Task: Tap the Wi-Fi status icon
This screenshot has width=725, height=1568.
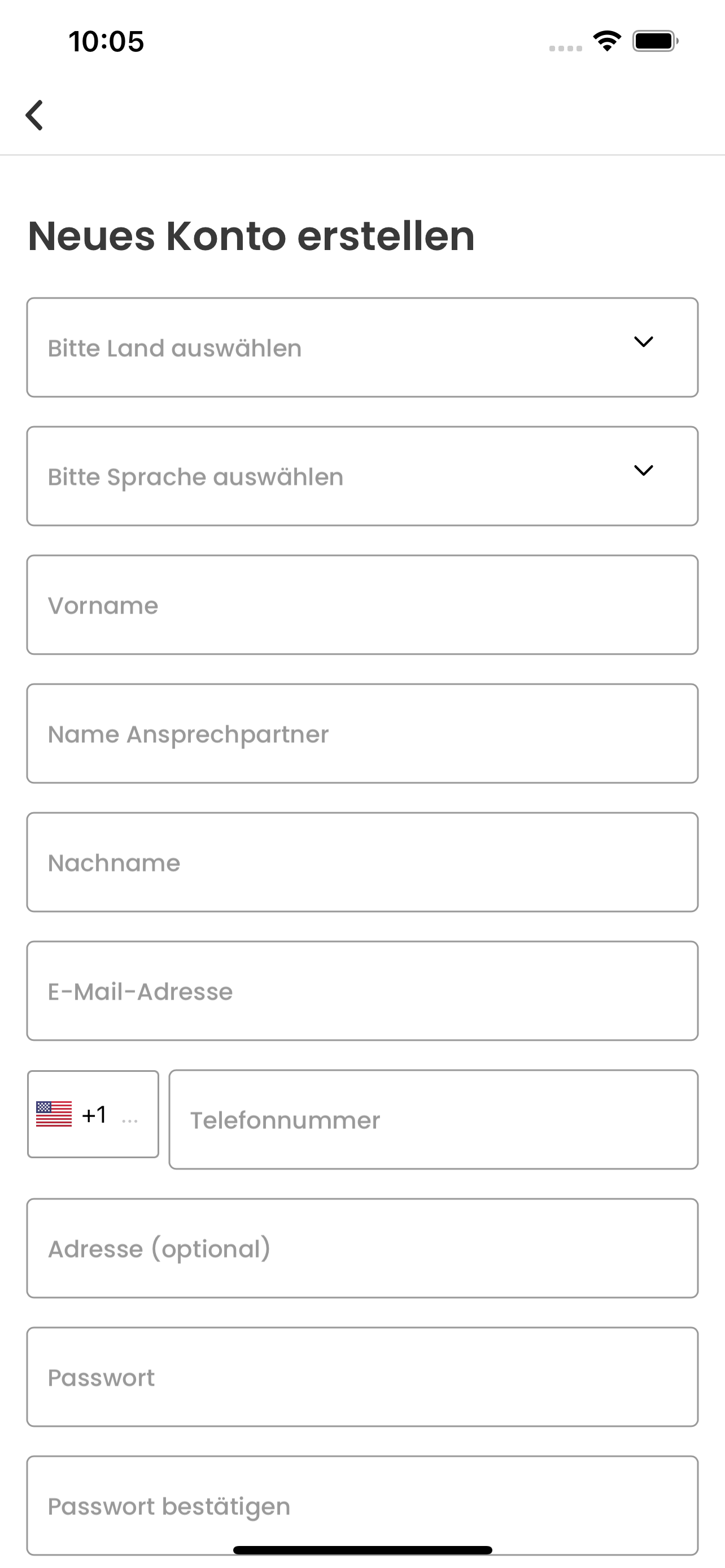Action: point(607,41)
